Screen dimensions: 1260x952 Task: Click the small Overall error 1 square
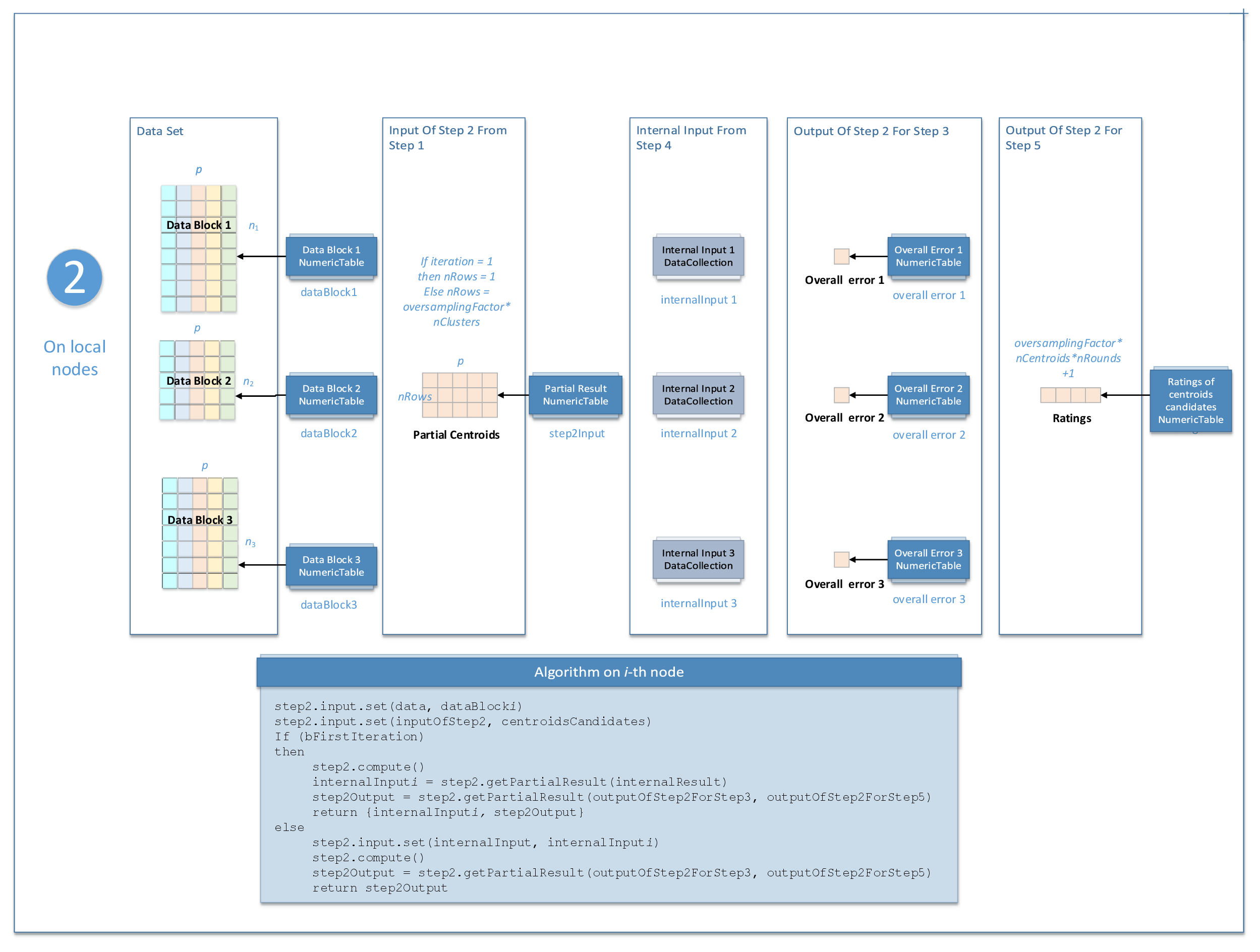pos(841,256)
